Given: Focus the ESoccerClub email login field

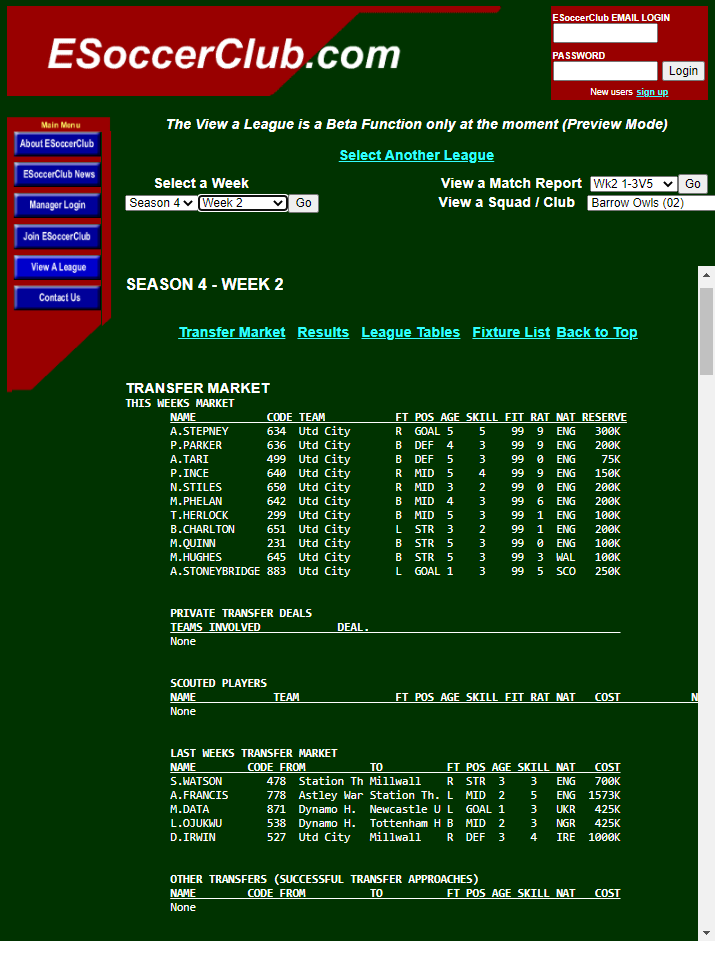Looking at the screenshot, I should (605, 33).
